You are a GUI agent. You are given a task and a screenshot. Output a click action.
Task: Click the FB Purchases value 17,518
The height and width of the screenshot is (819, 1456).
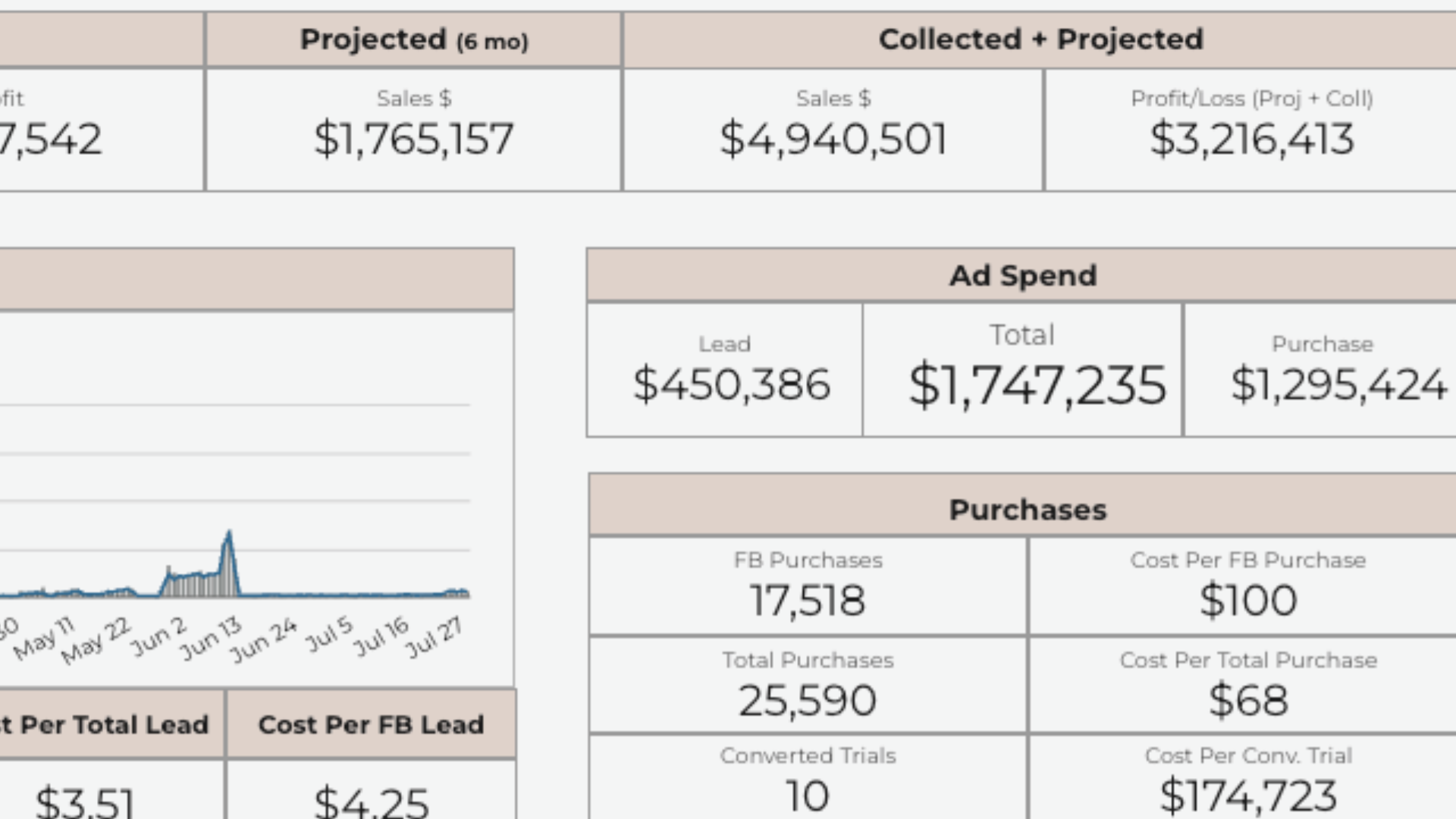tap(807, 601)
